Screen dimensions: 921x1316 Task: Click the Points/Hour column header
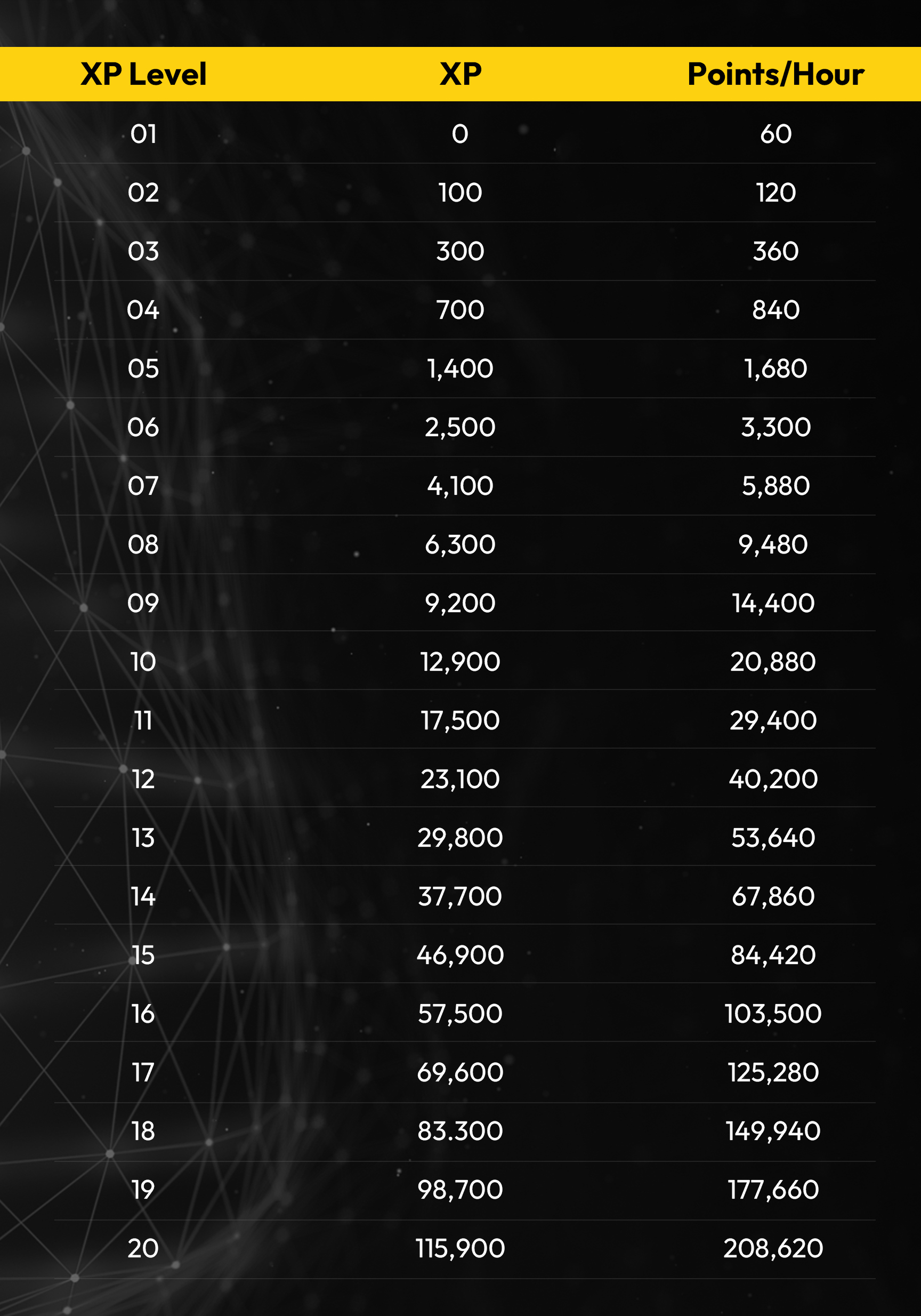click(x=775, y=75)
